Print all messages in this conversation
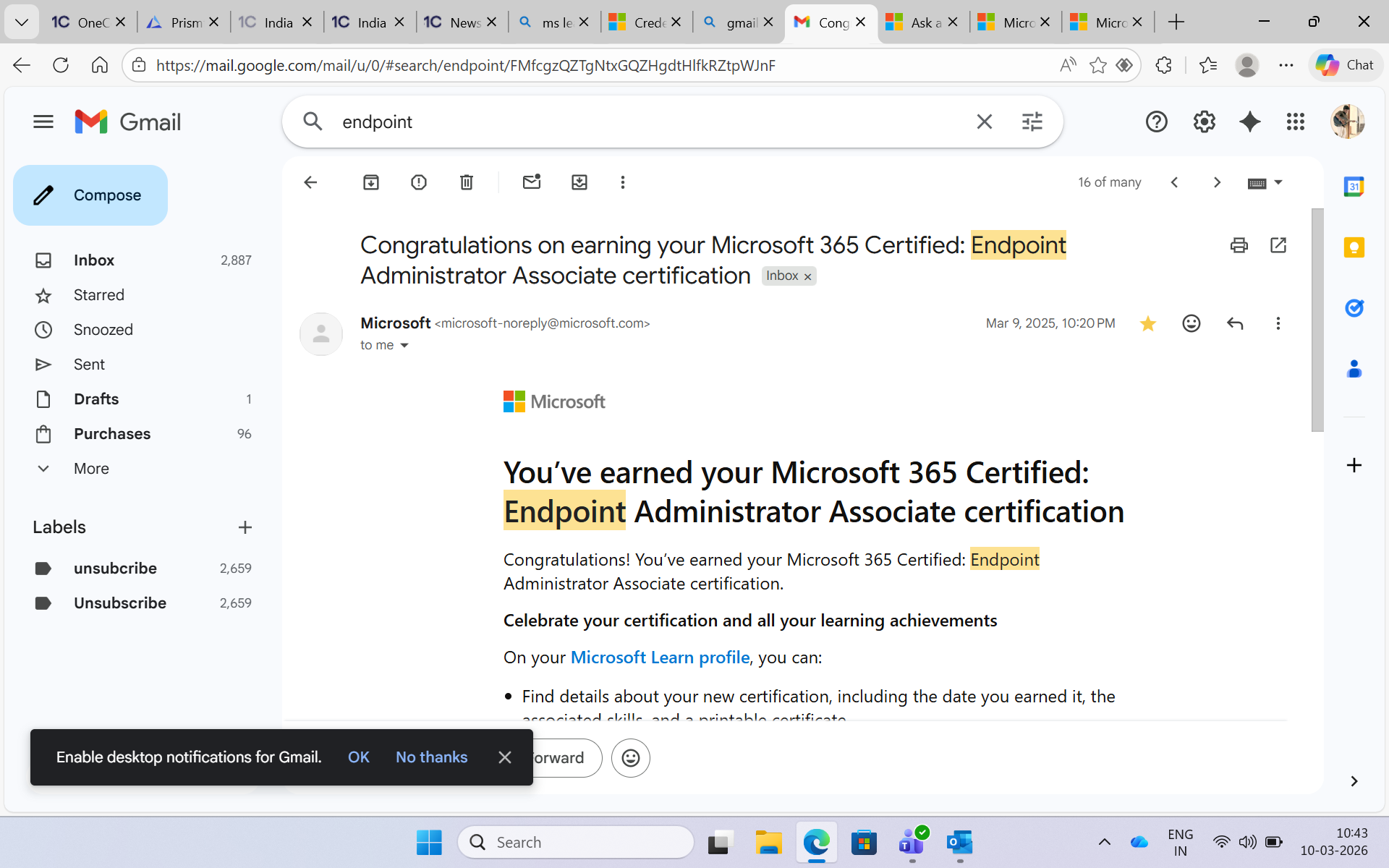Image resolution: width=1389 pixels, height=868 pixels. pyautogui.click(x=1239, y=245)
